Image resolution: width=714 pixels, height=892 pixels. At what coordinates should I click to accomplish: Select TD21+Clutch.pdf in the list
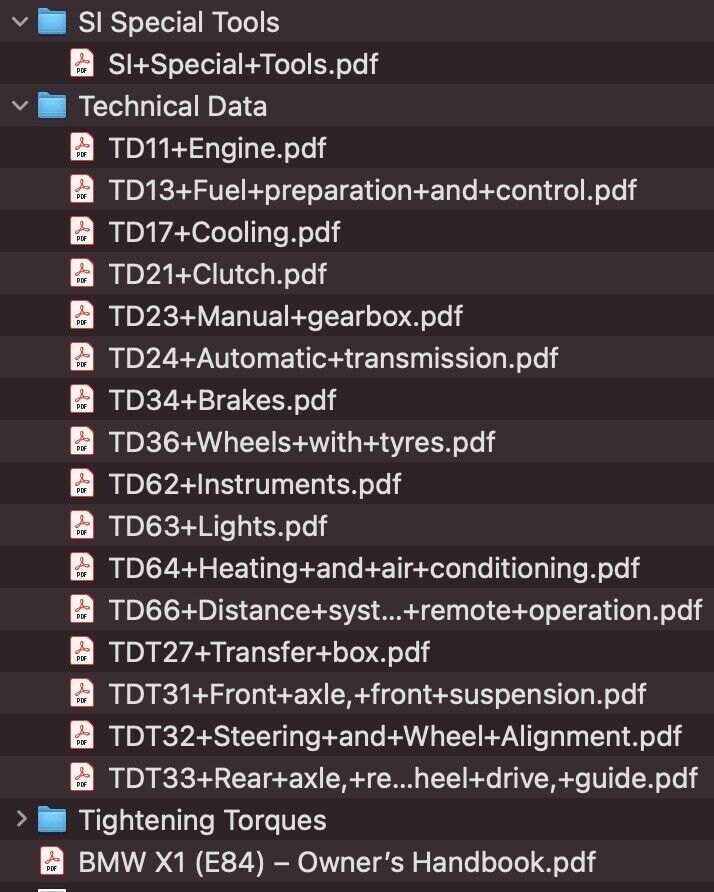[218, 274]
